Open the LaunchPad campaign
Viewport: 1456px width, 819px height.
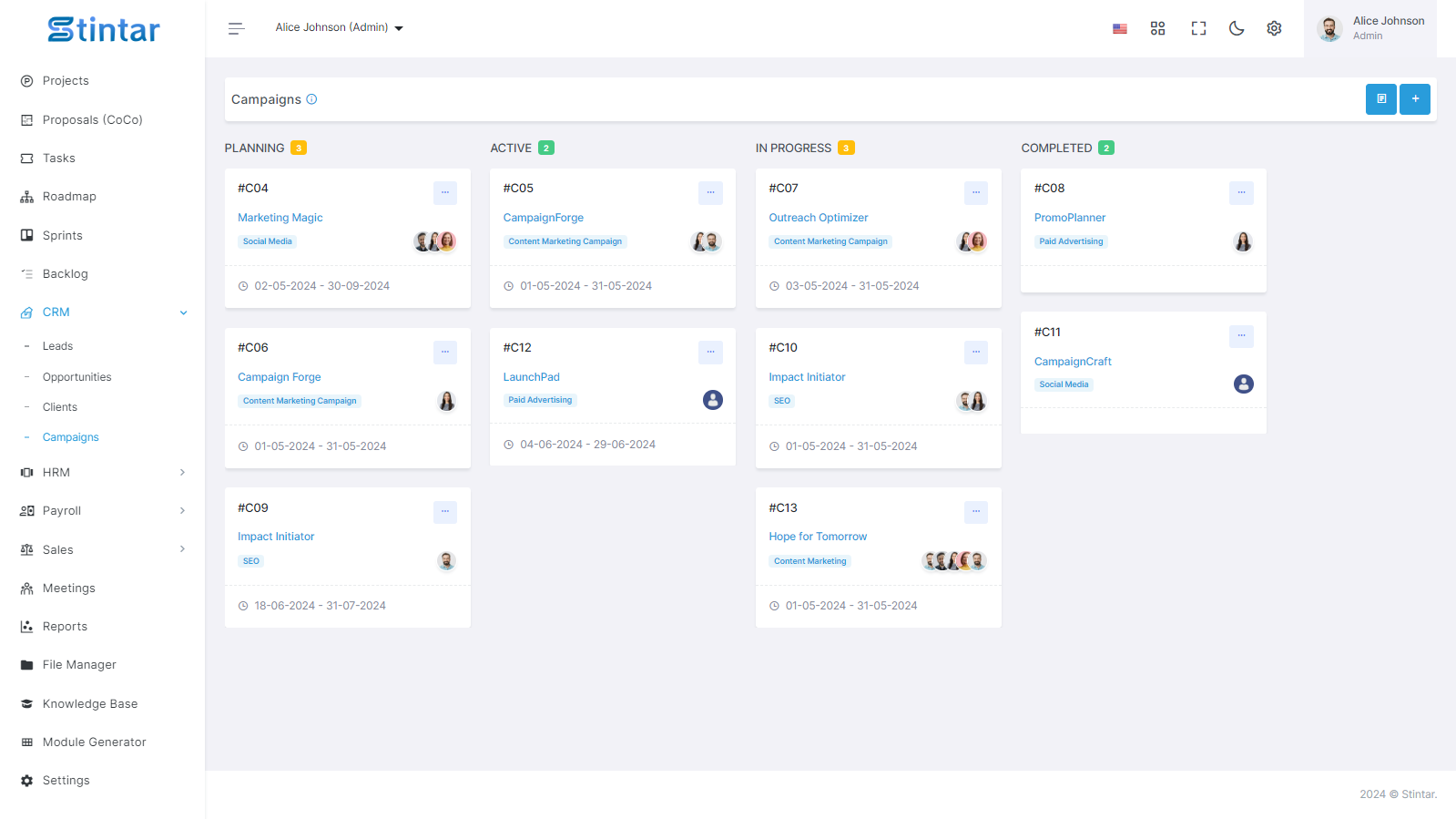coord(532,377)
